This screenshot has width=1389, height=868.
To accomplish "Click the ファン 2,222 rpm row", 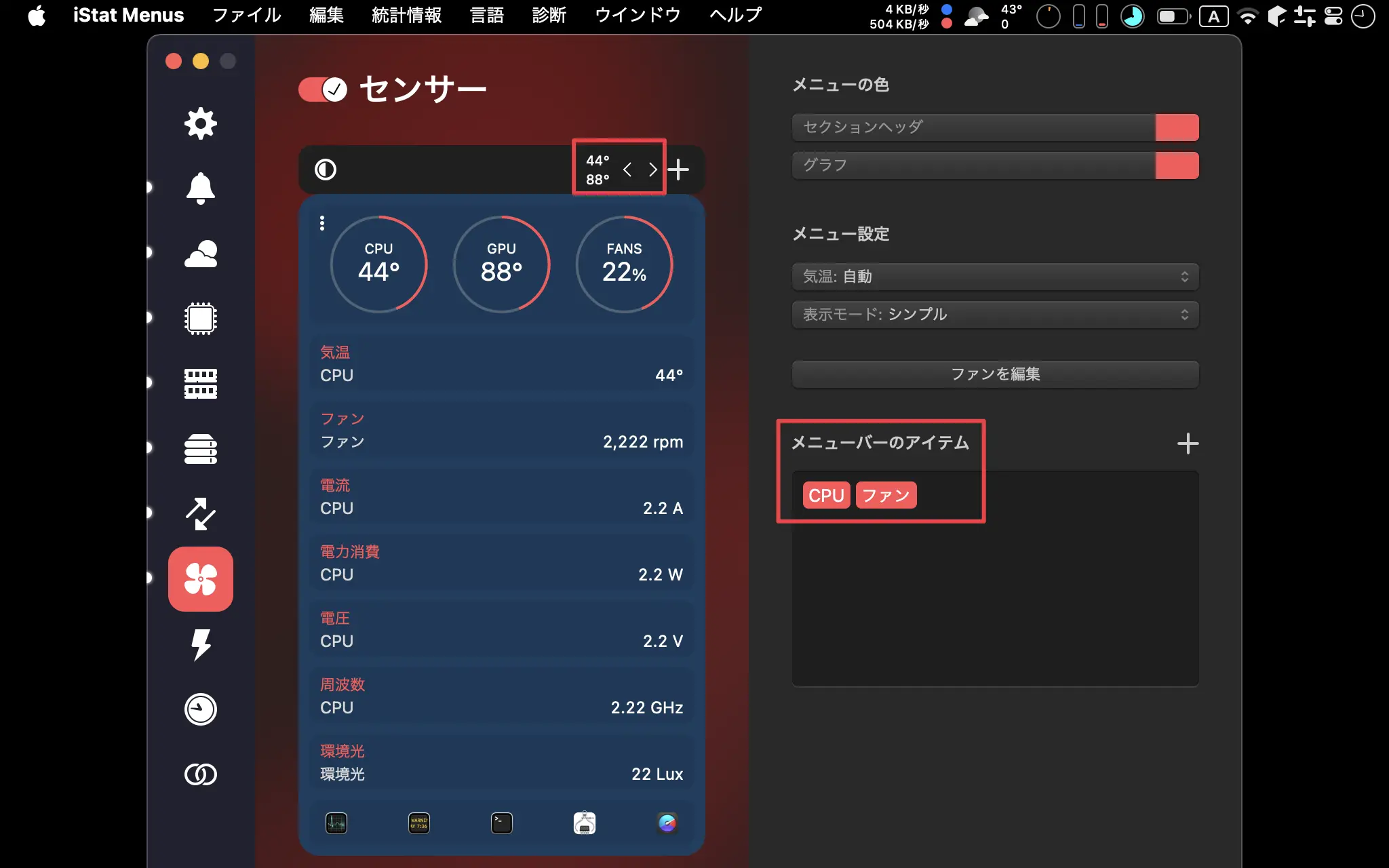I will click(502, 431).
